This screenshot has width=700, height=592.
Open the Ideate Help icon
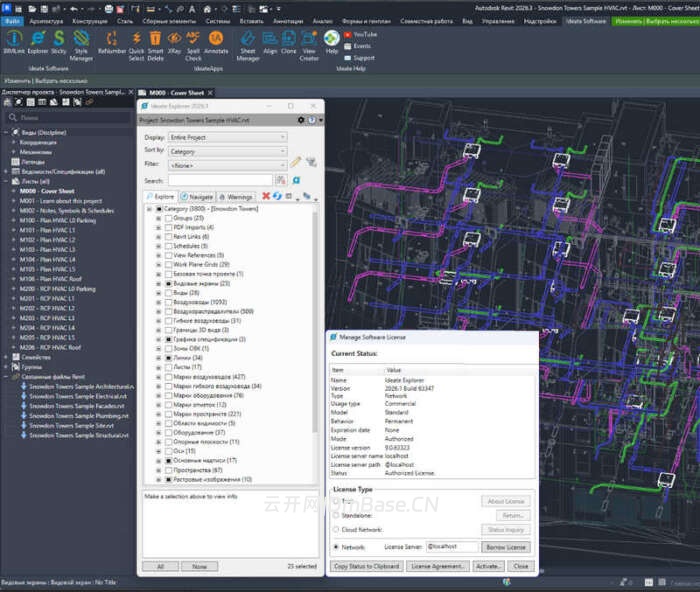click(332, 42)
